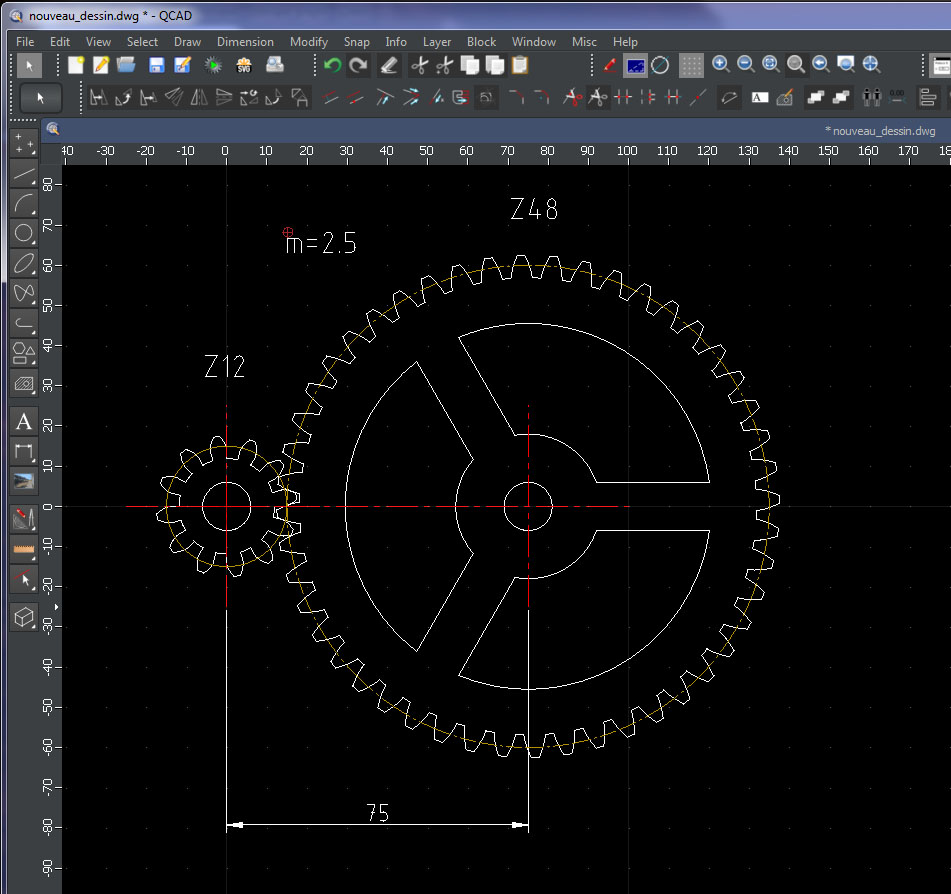Screen dimensions: 951x894
Task: Expand the Shapes tool flyout
Action: 24,353
